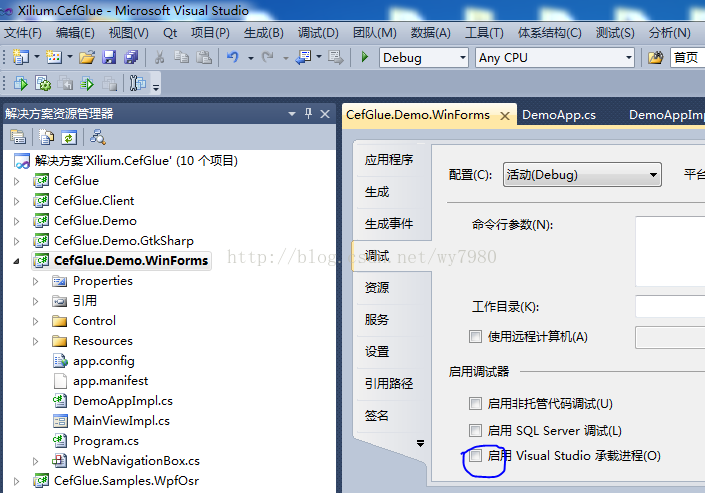Expand the CefGlue.Client project node
The height and width of the screenshot is (493, 705).
17,201
